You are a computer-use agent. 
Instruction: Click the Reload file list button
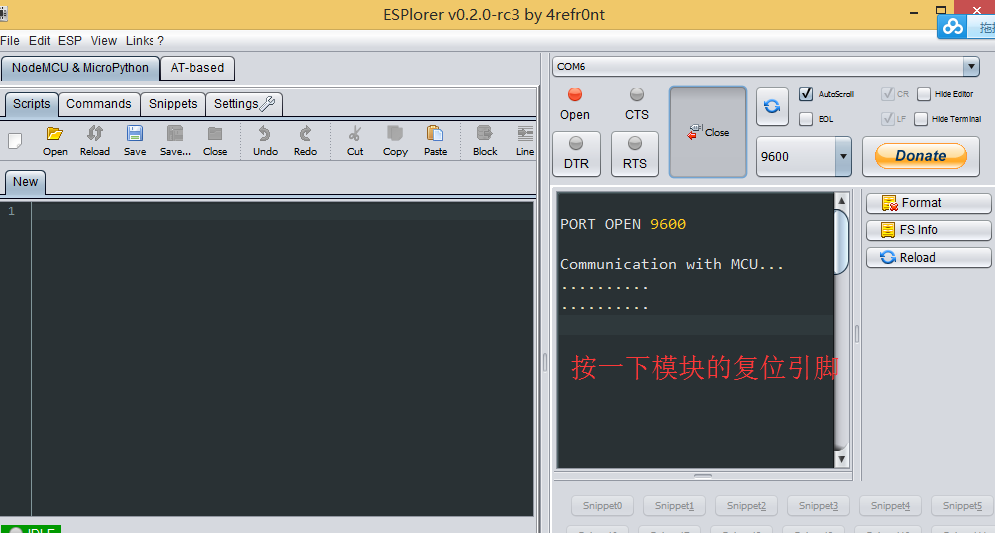928,258
